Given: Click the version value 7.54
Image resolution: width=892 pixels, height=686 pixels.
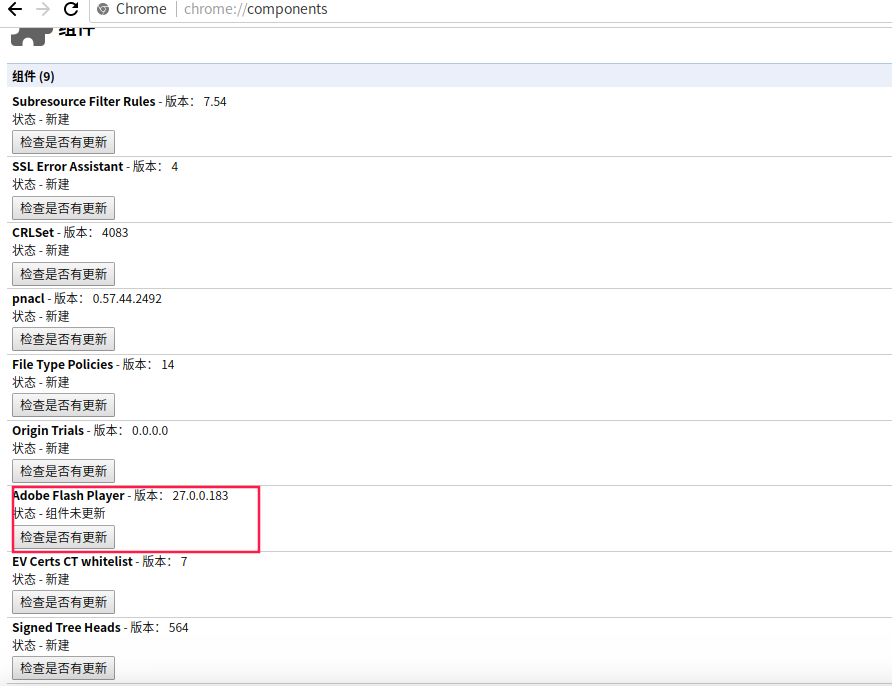Looking at the screenshot, I should [x=215, y=102].
